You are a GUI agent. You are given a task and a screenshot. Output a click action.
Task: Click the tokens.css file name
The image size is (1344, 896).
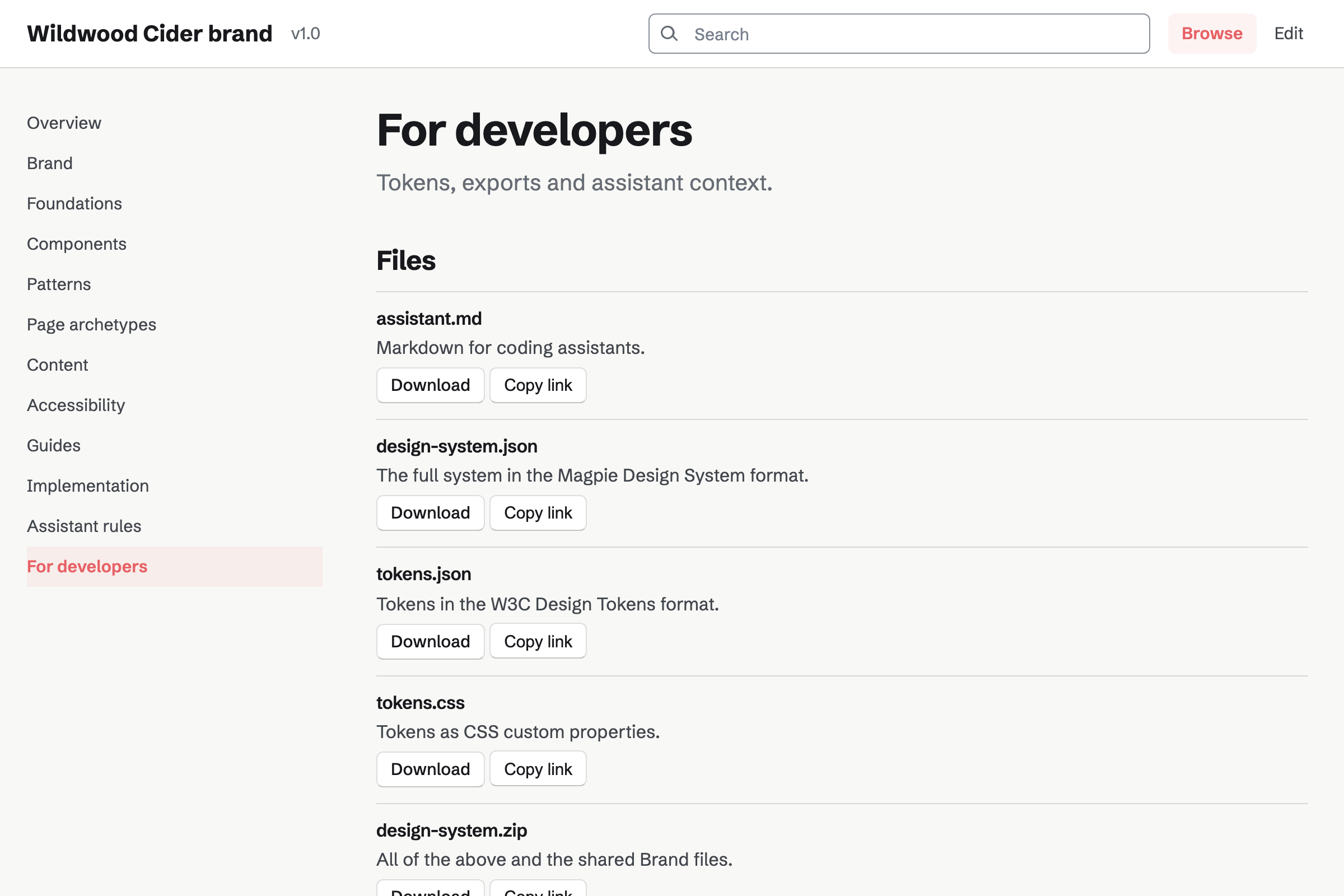421,702
